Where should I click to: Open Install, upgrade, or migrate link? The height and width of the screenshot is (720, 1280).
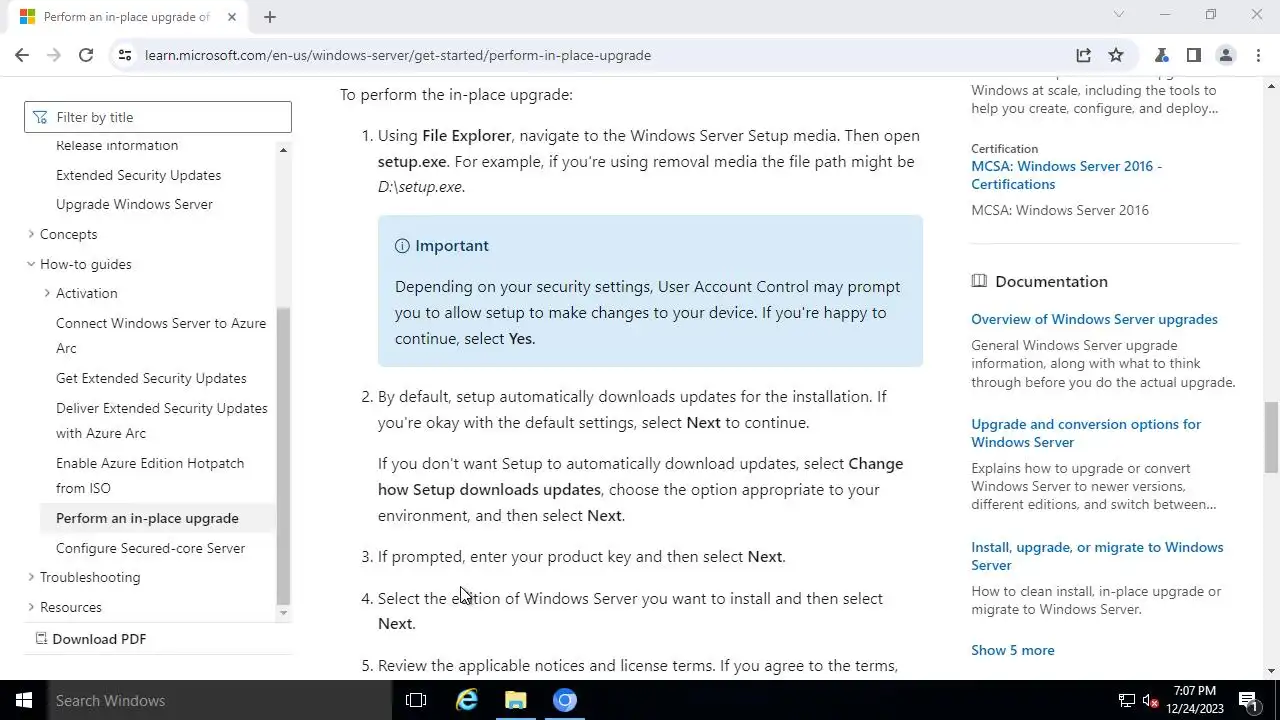click(x=1097, y=556)
